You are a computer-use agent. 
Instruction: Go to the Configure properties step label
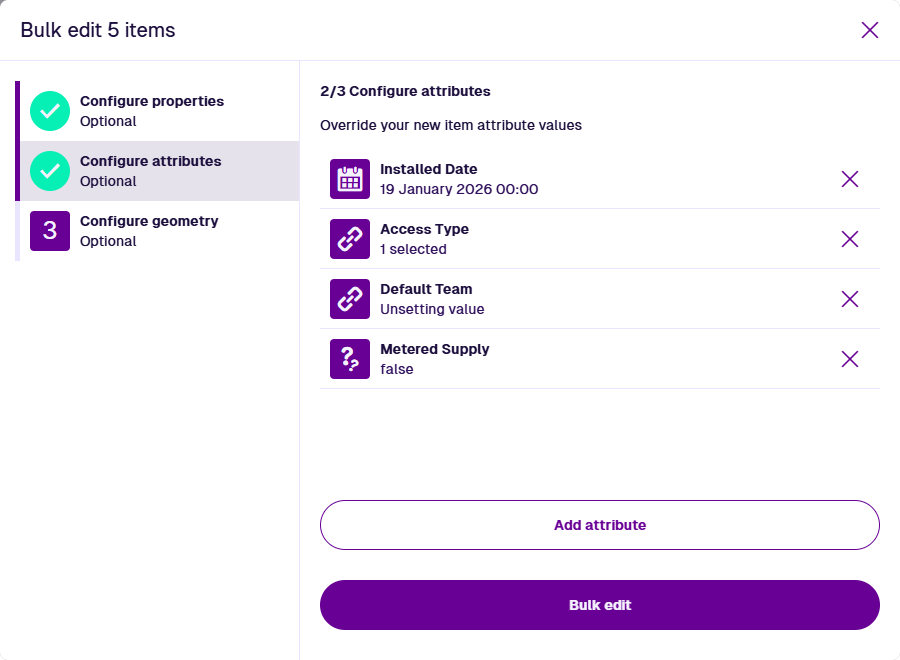[x=152, y=101]
